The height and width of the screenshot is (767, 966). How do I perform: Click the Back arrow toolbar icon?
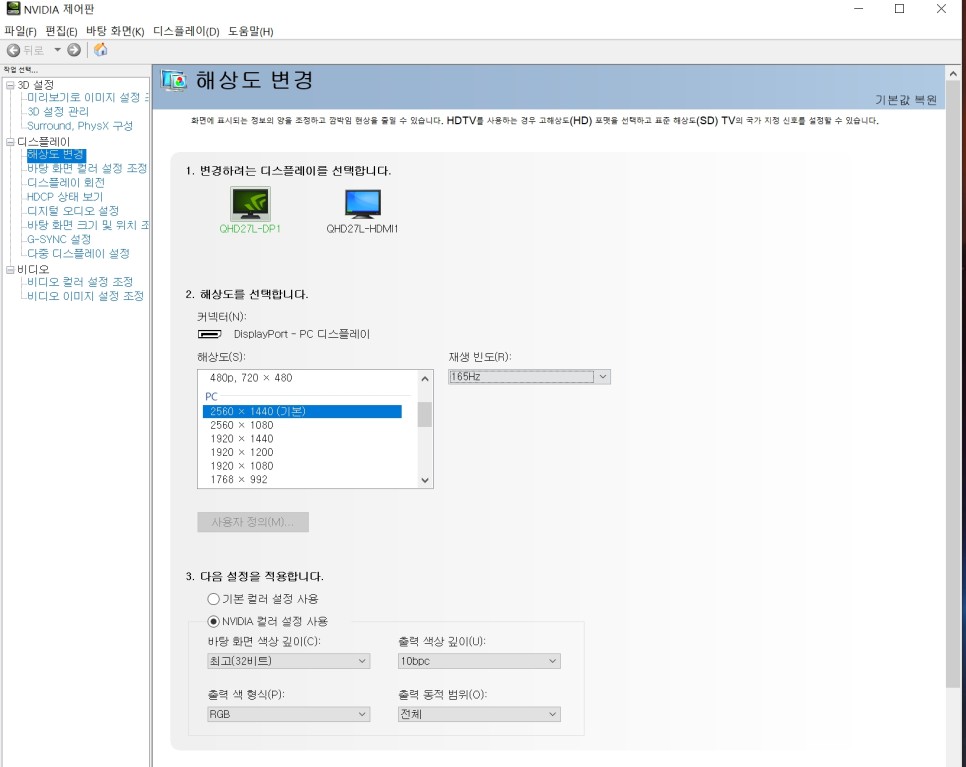tap(14, 51)
